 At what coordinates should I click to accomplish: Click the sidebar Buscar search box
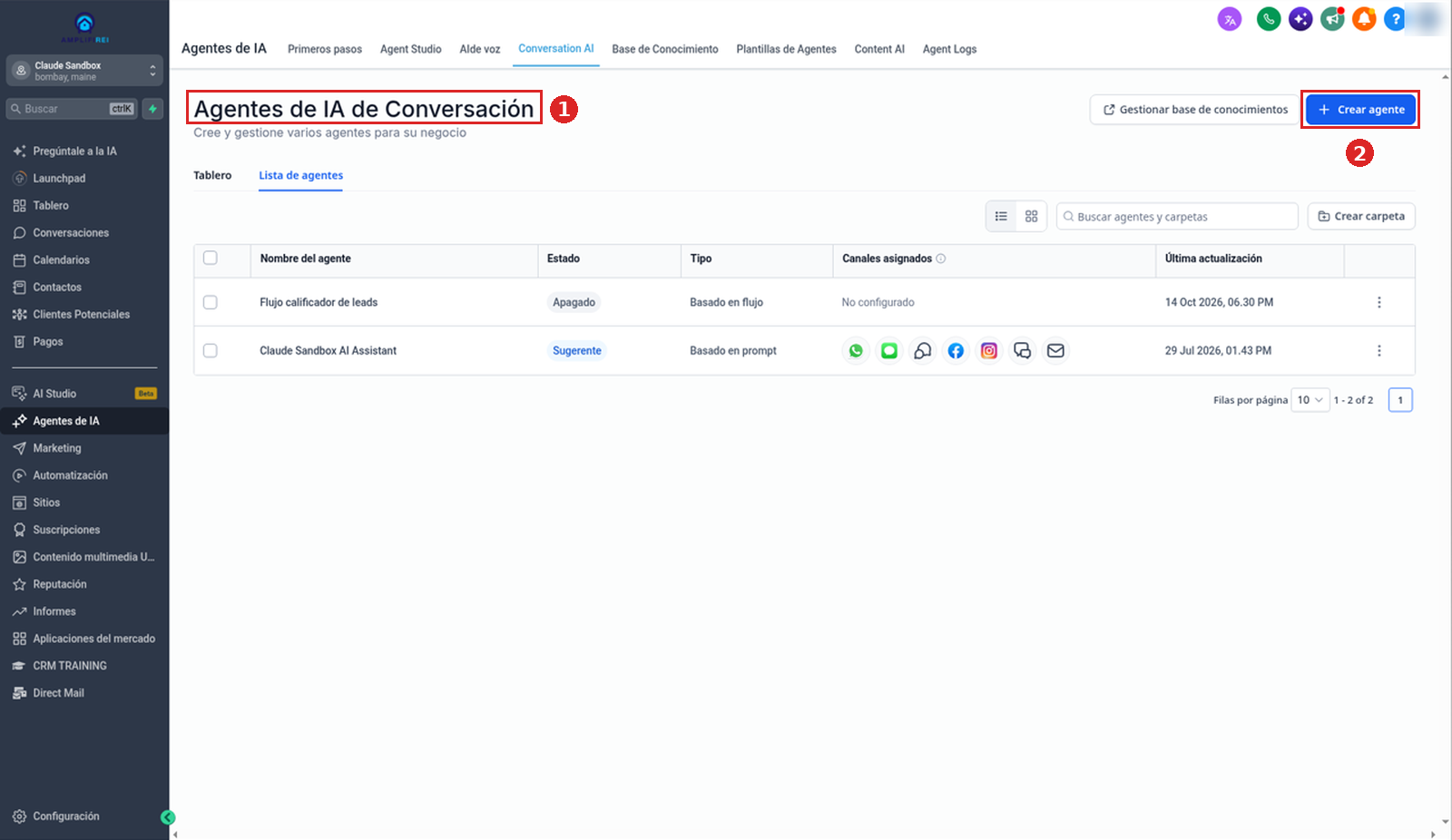72,109
